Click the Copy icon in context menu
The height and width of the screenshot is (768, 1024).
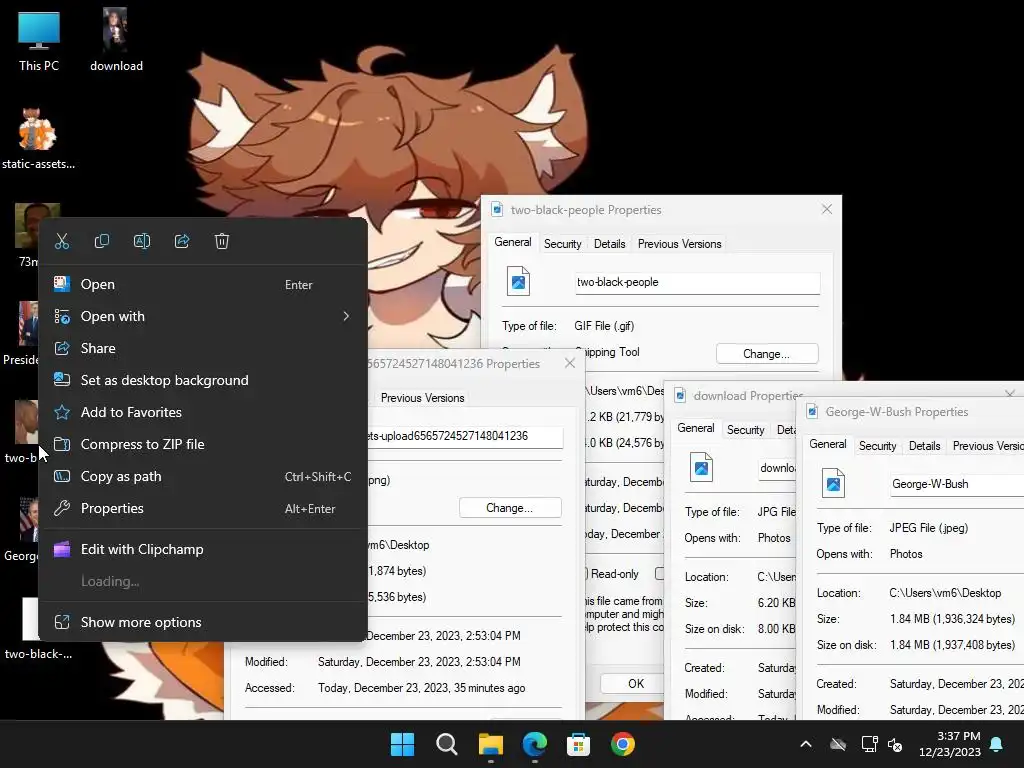[102, 242]
